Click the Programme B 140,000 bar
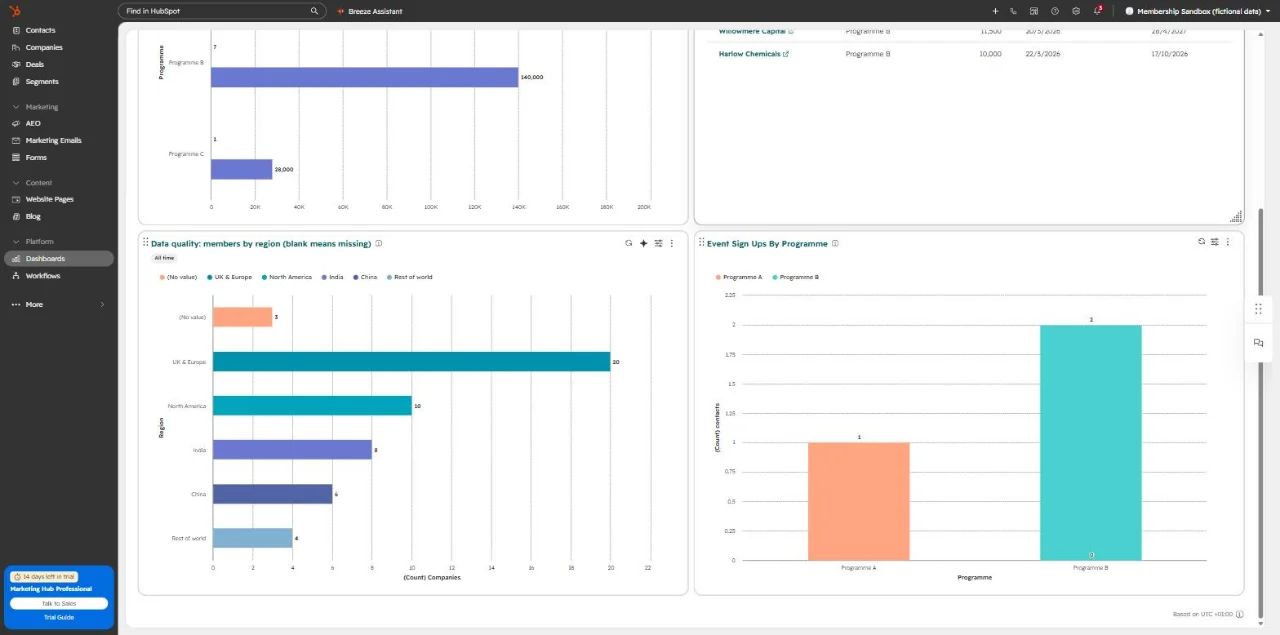 coord(364,77)
